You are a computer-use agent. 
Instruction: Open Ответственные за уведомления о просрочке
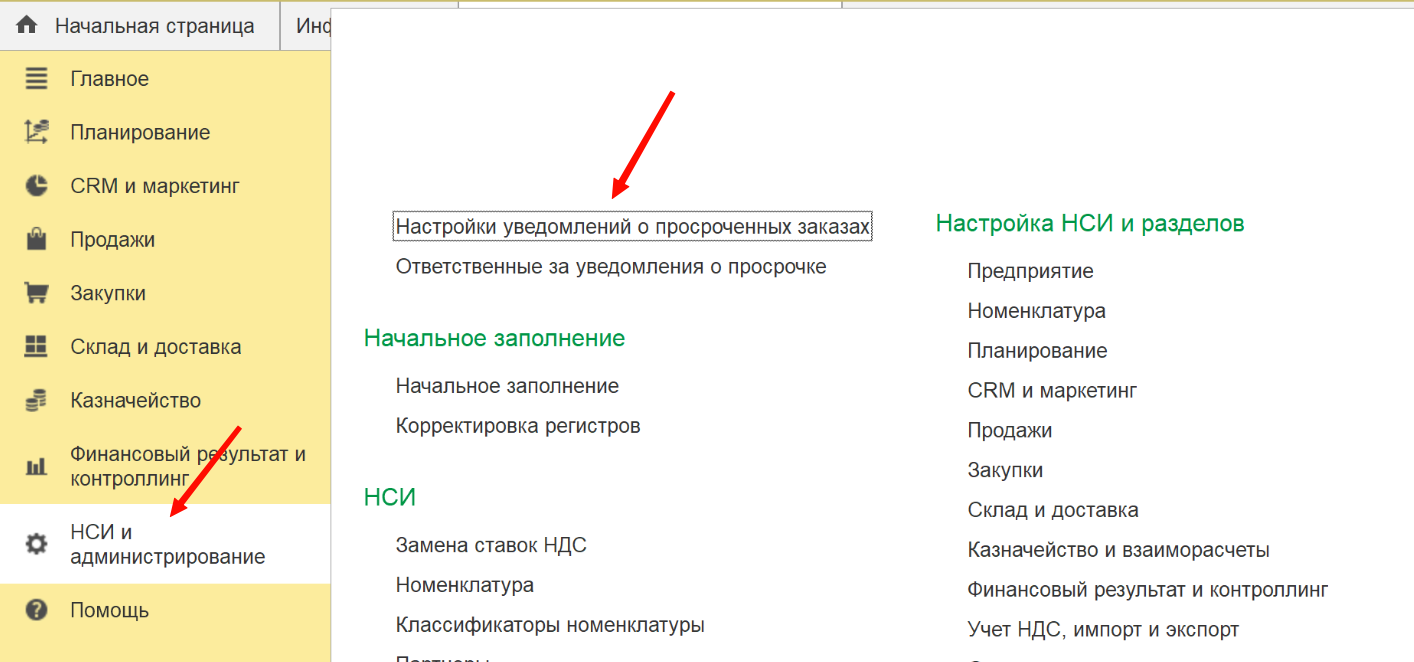coord(611,267)
